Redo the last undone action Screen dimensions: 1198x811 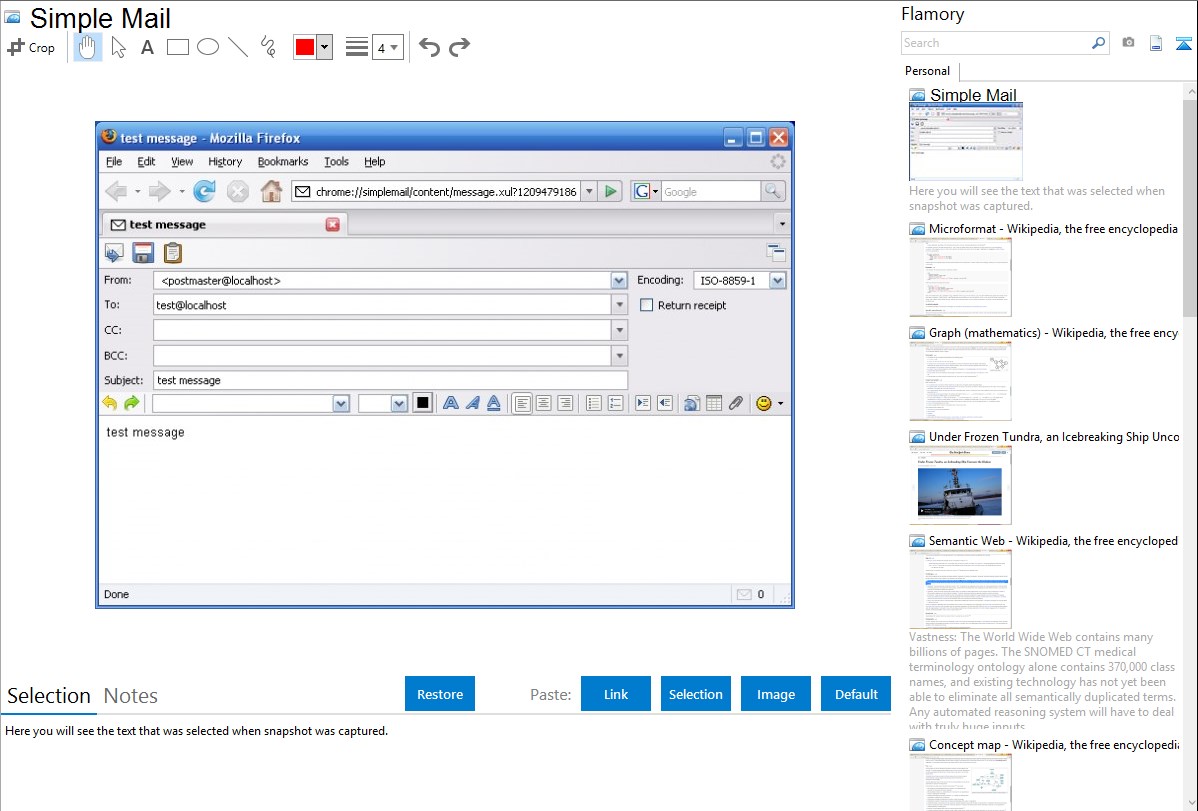tap(460, 47)
